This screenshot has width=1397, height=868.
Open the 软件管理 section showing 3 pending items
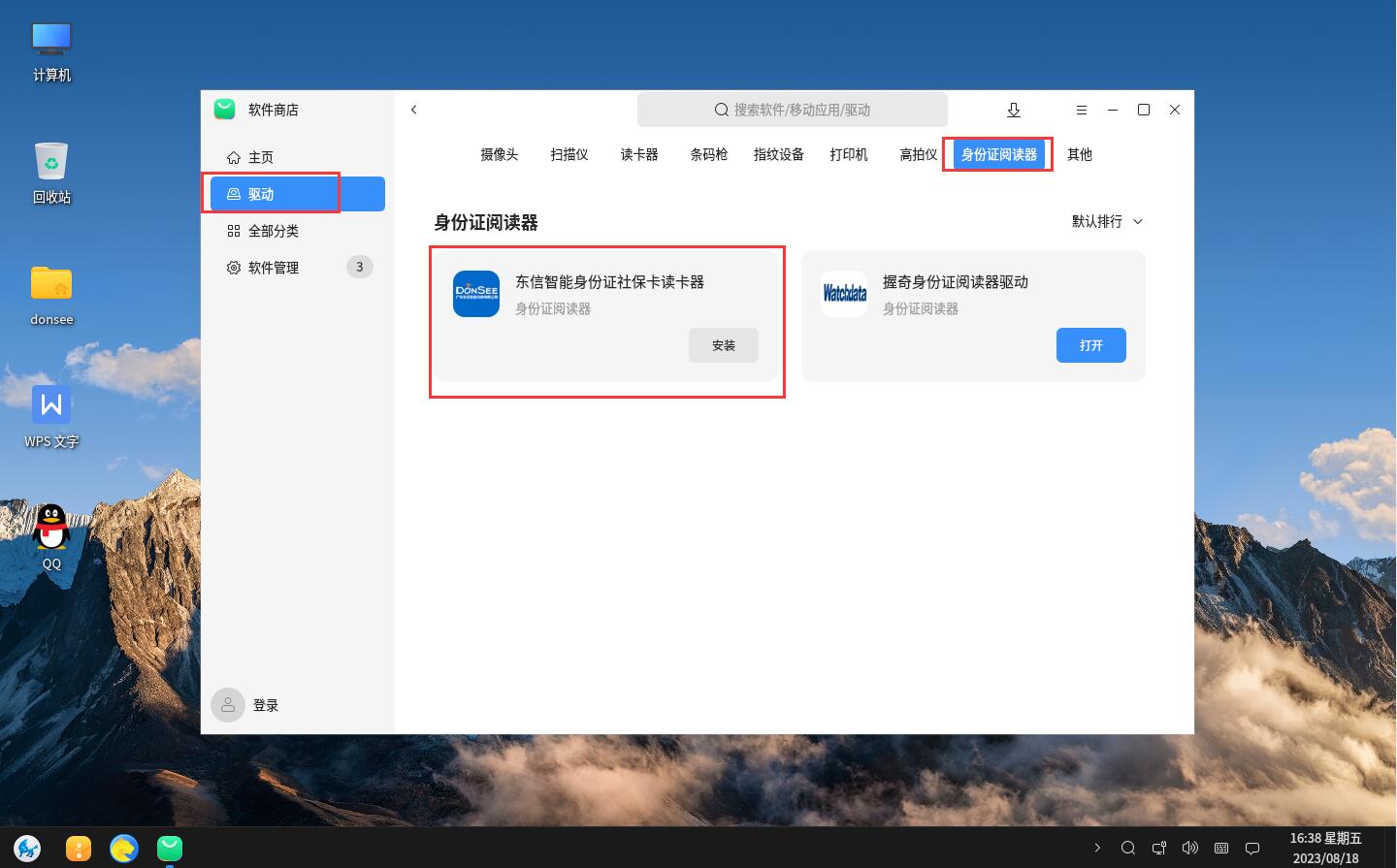(x=275, y=268)
